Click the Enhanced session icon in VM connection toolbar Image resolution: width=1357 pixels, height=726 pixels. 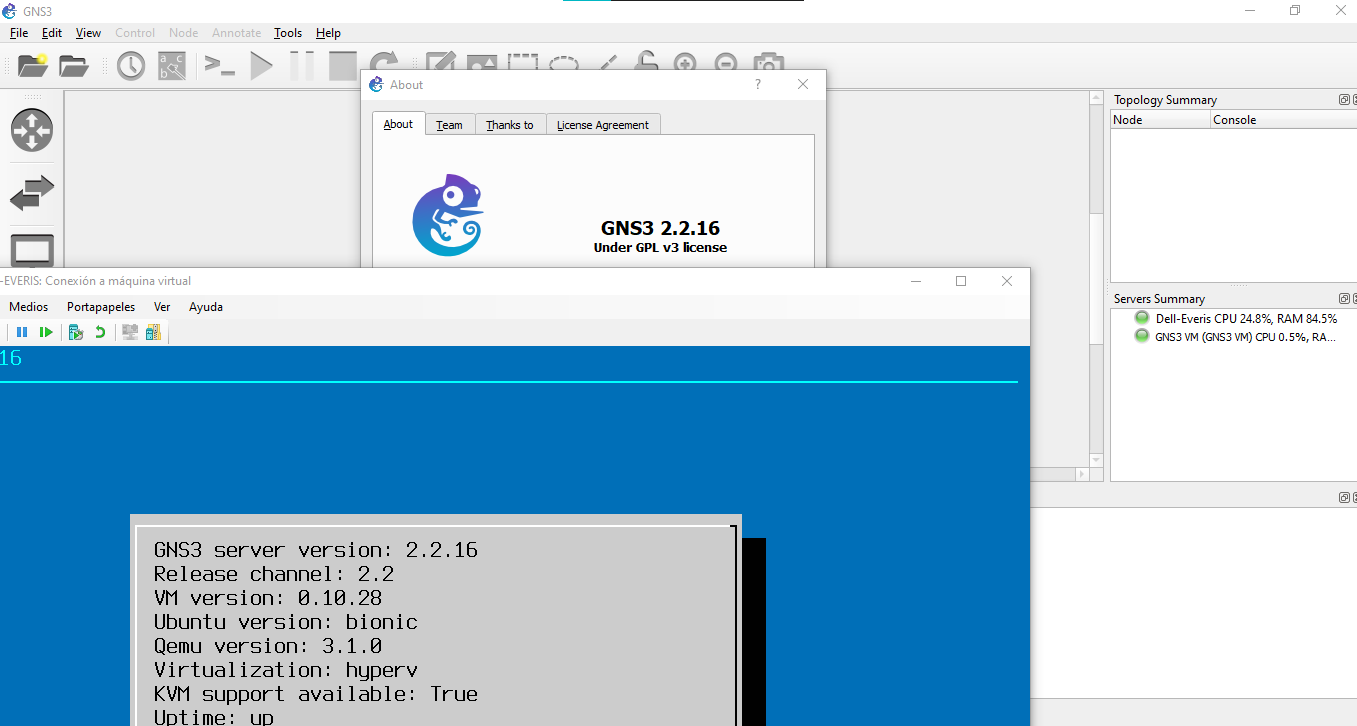click(x=130, y=332)
